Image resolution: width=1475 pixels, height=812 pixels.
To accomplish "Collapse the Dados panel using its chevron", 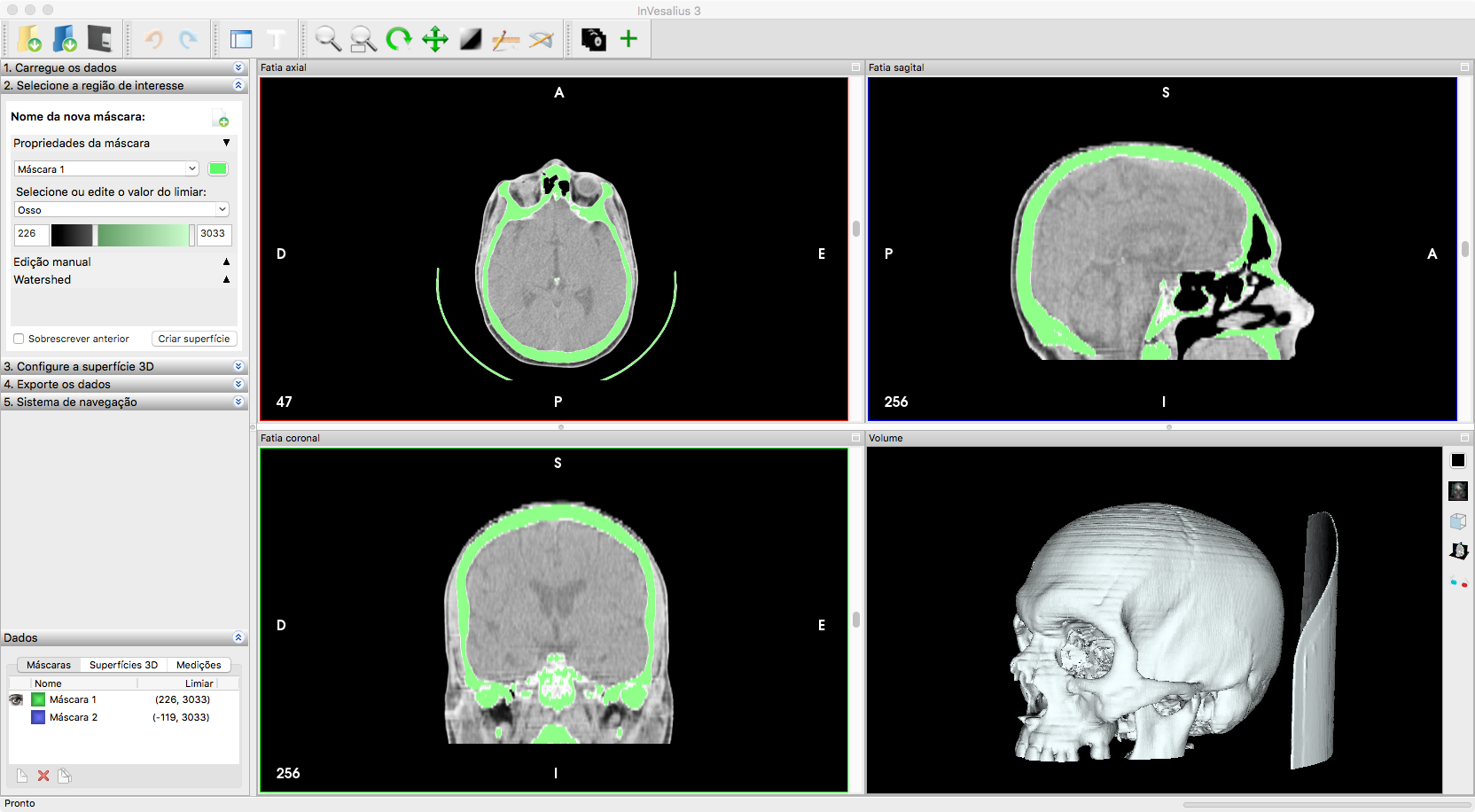I will click(238, 637).
